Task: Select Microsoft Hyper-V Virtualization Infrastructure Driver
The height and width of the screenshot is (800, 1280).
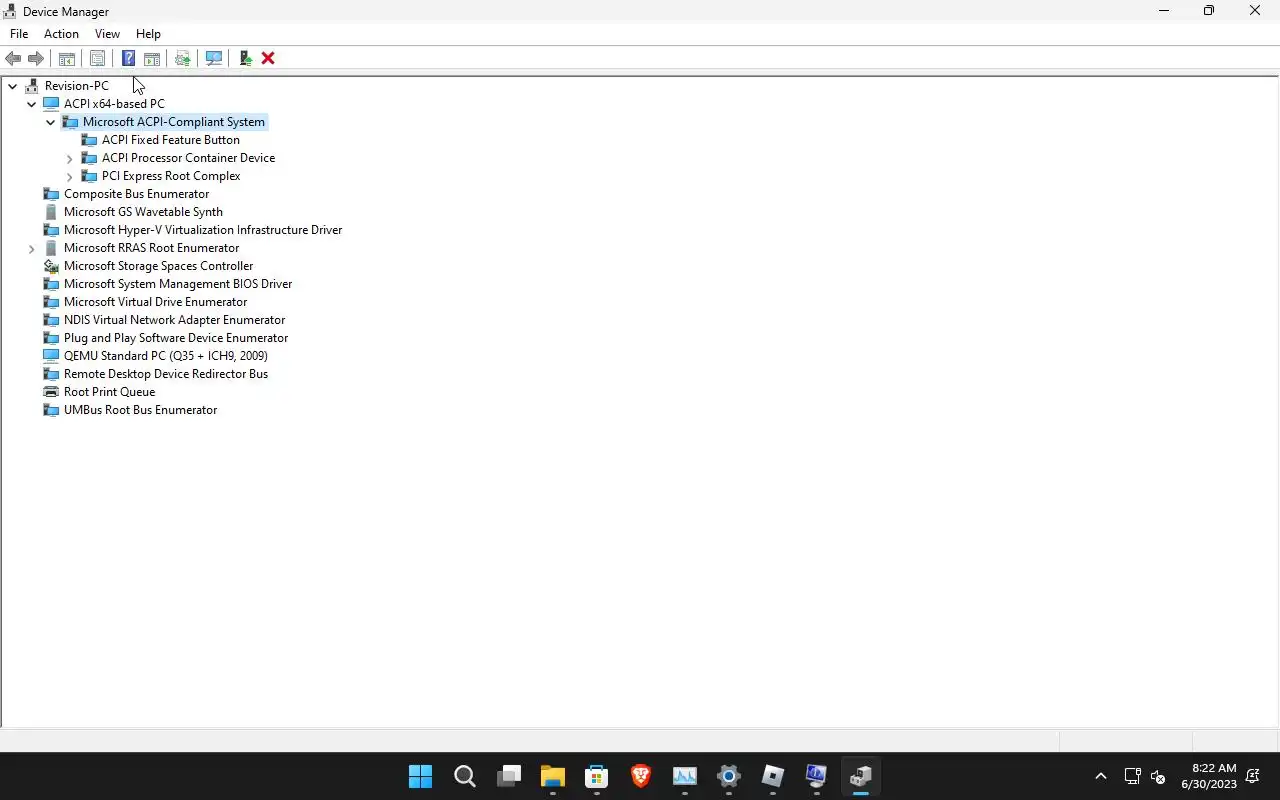Action: pos(203,230)
